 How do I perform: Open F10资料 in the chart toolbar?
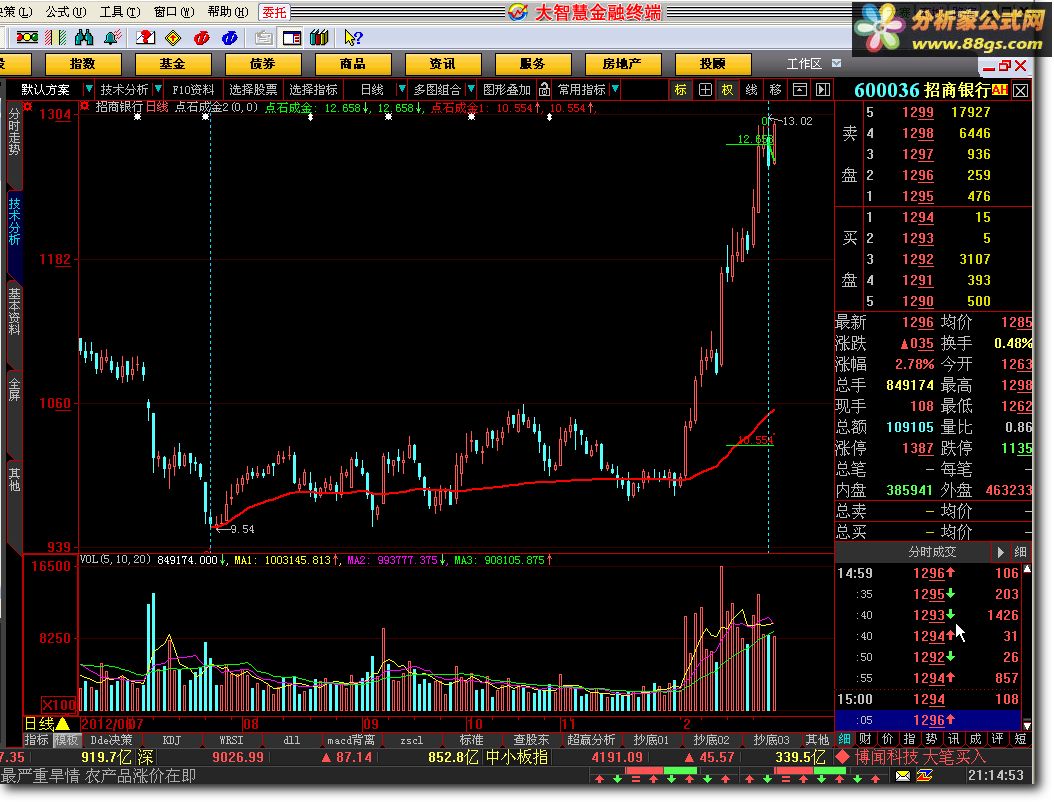(x=193, y=89)
